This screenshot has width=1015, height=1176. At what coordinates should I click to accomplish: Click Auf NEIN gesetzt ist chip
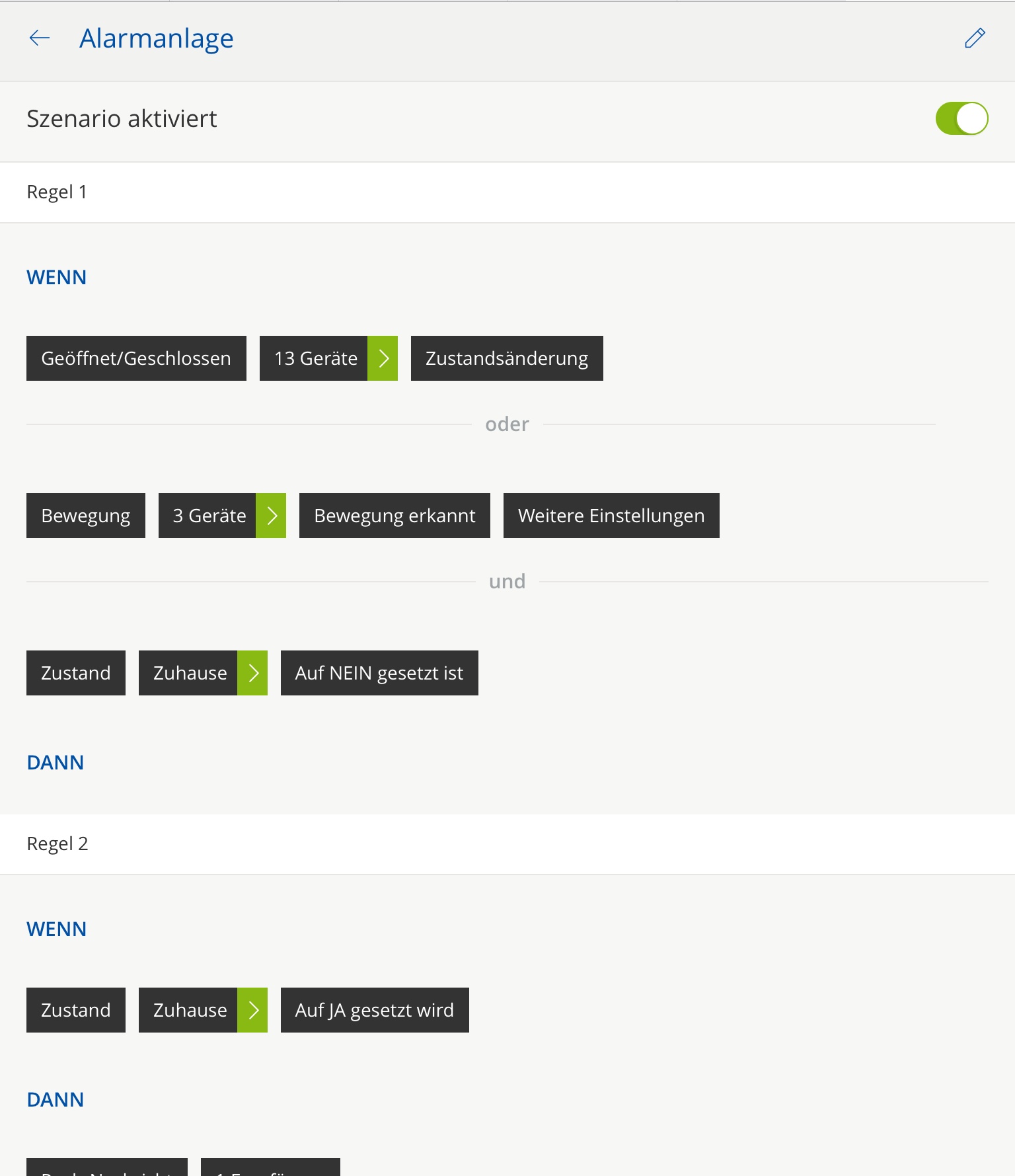point(379,673)
